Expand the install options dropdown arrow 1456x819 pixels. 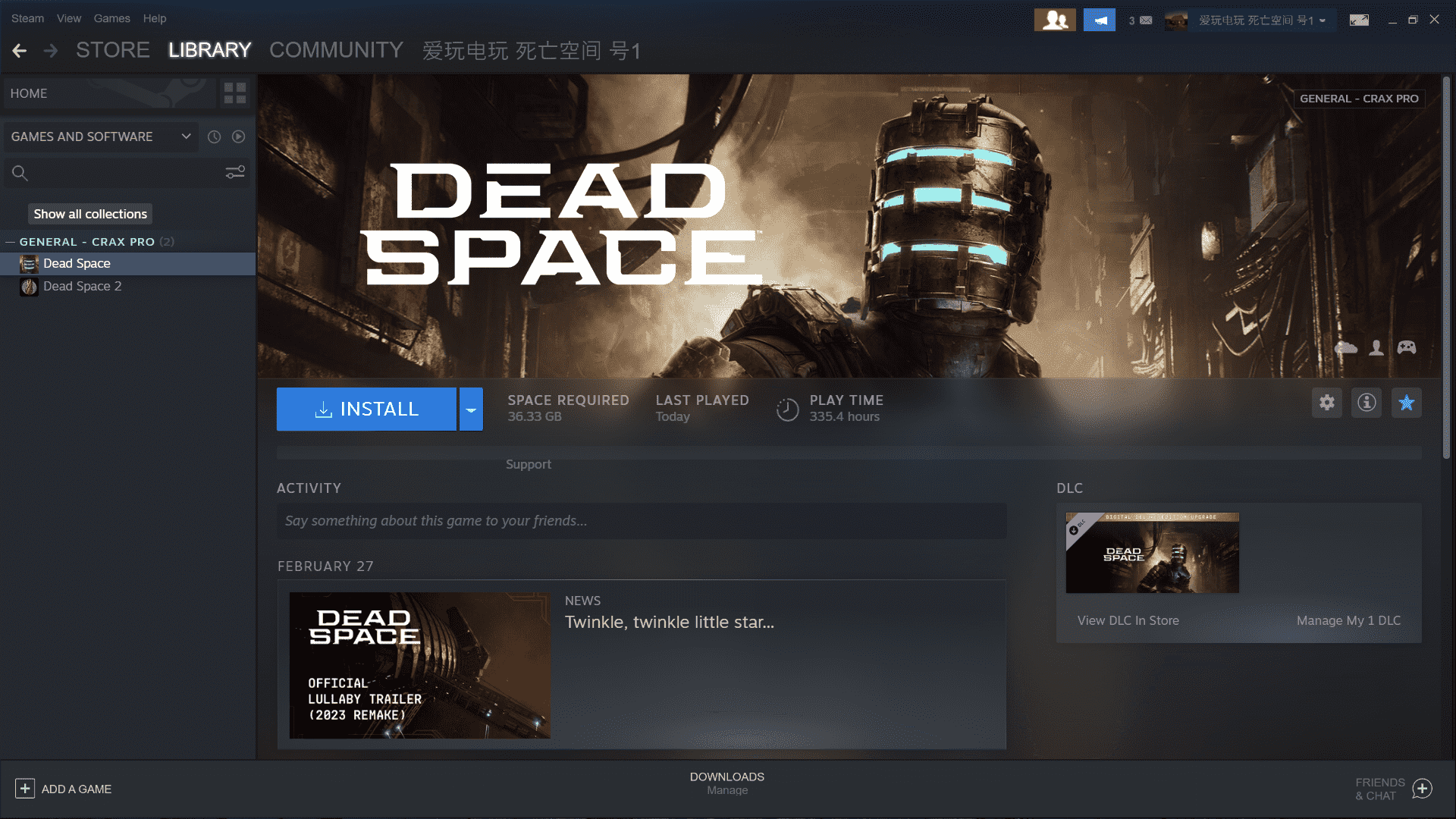click(471, 409)
